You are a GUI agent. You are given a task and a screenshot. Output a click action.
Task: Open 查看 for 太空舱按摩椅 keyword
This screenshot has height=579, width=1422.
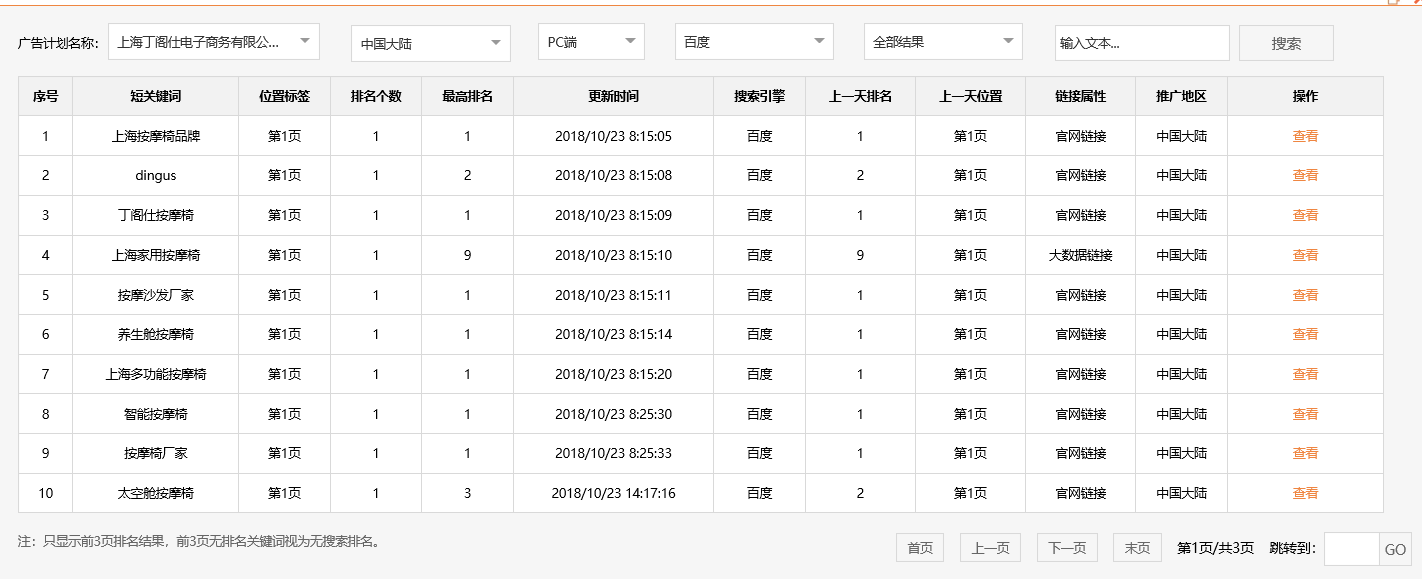coord(1306,493)
